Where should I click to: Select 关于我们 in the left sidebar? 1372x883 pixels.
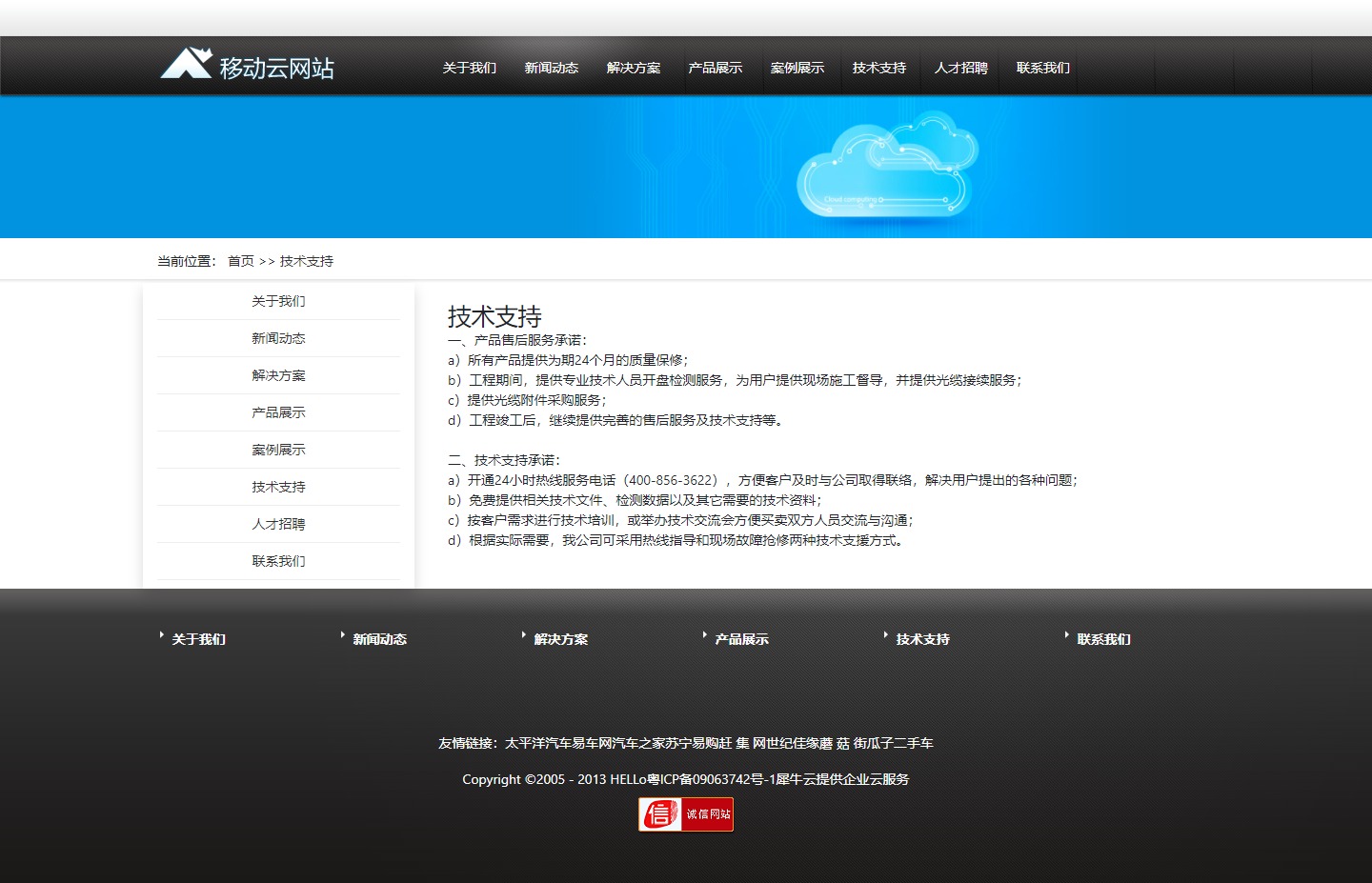coord(278,301)
